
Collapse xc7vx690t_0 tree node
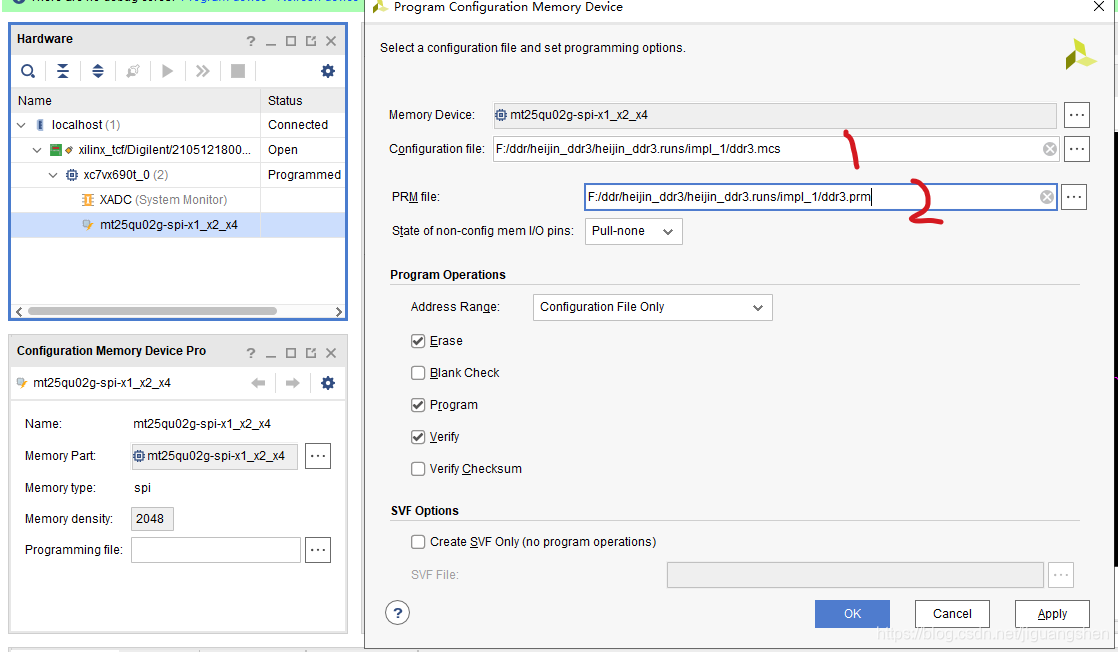53,175
